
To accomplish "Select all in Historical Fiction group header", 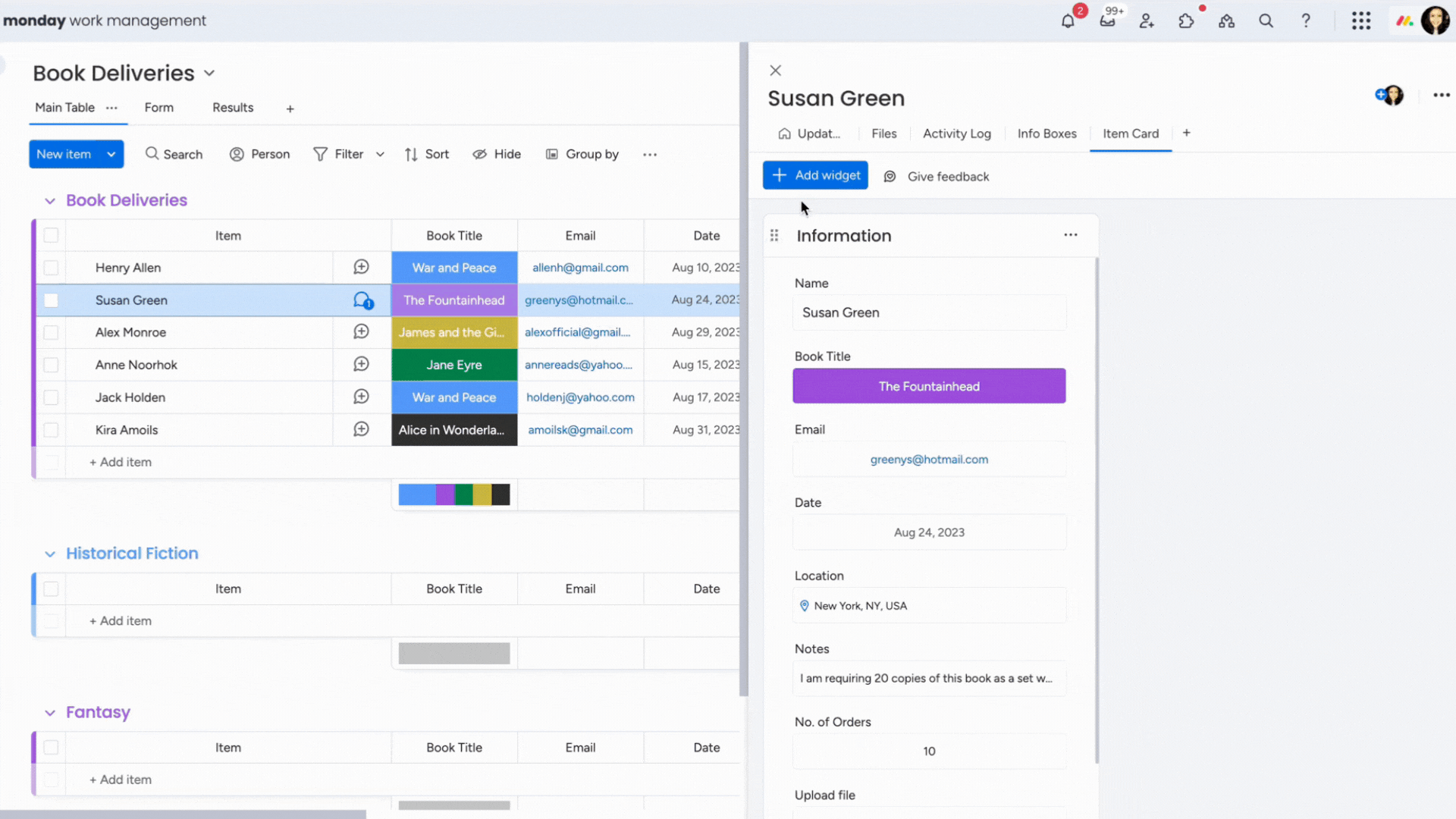I will [51, 589].
